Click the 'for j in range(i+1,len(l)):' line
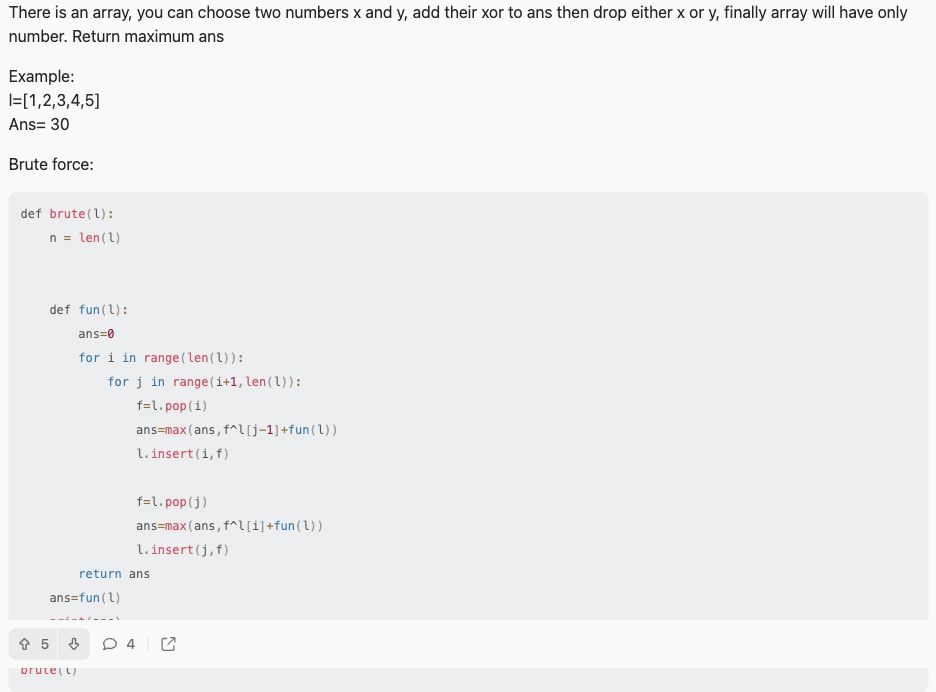Image resolution: width=936 pixels, height=692 pixels. (204, 382)
